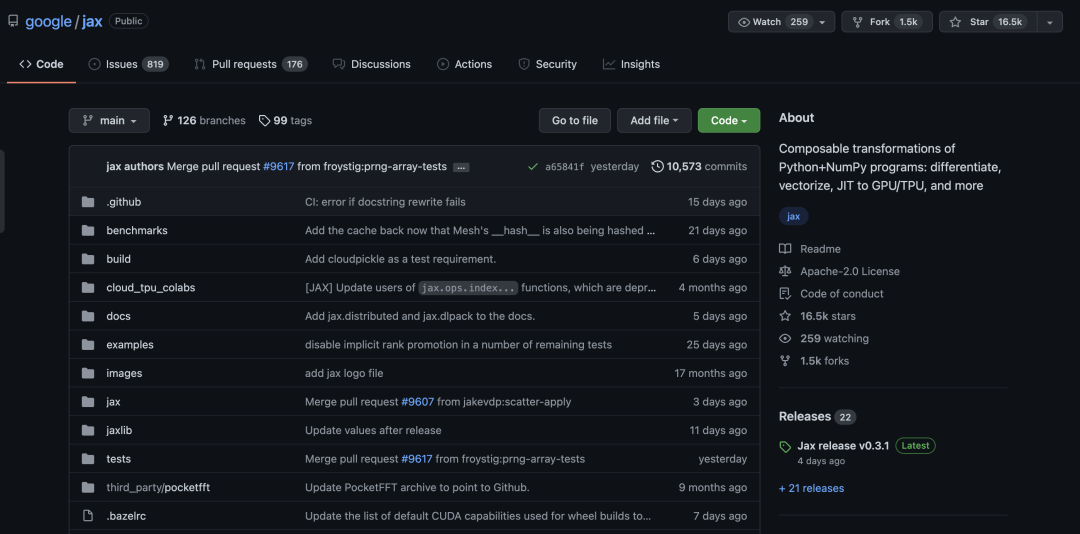The height and width of the screenshot is (534, 1080).
Task: Go to the Discussions tab
Action: (x=371, y=64)
